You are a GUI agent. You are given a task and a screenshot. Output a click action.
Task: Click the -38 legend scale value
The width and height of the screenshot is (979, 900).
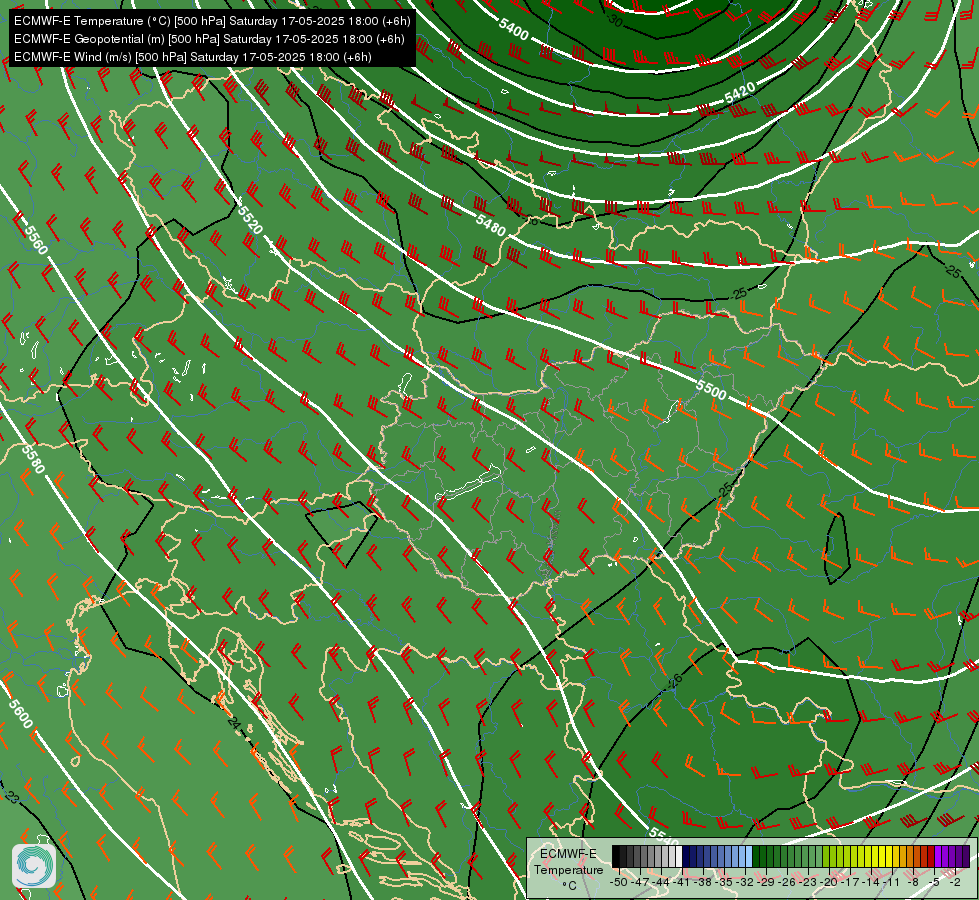702,882
